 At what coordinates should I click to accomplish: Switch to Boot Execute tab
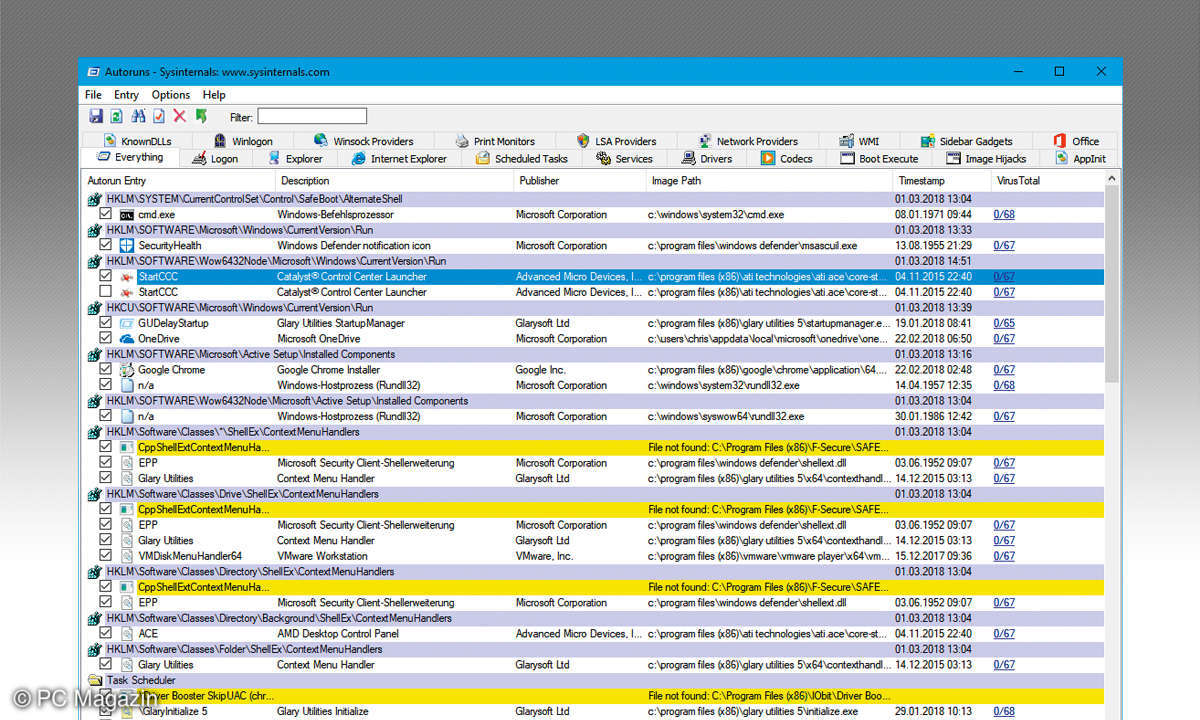coord(879,158)
